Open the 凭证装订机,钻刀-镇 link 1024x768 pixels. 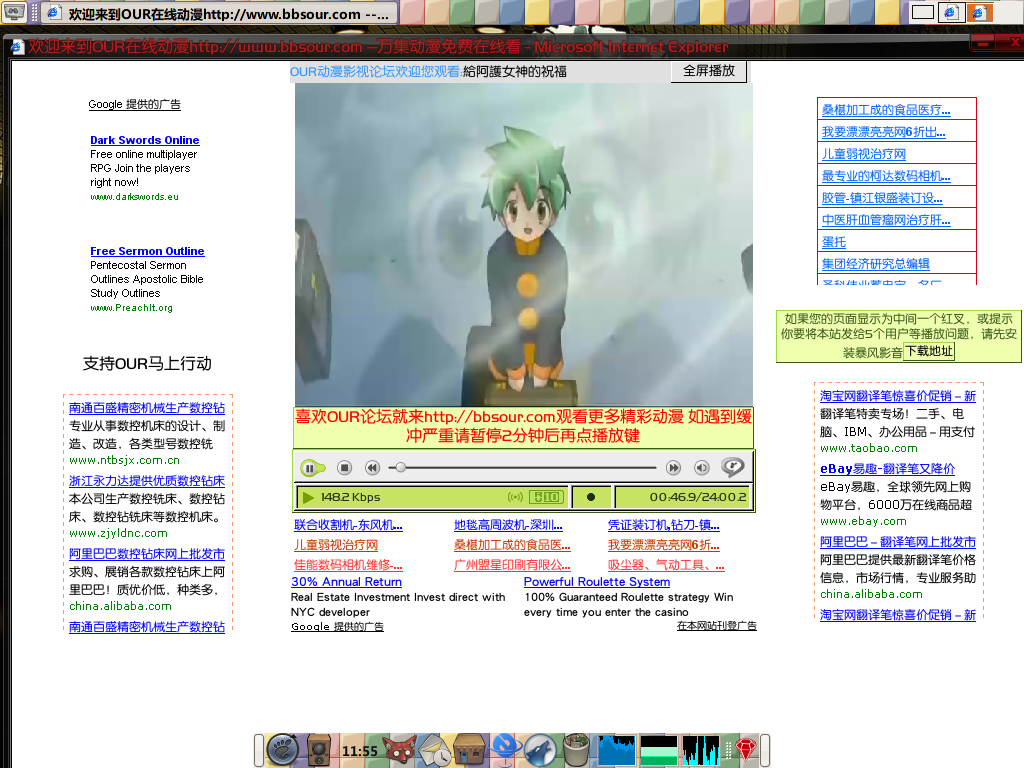pos(664,525)
